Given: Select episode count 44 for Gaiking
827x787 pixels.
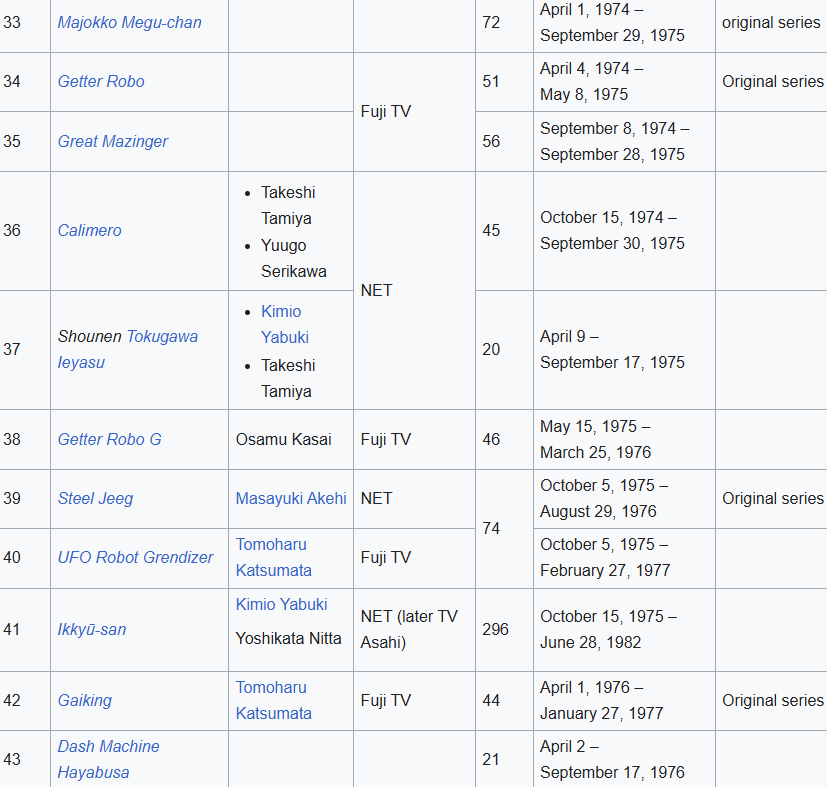Looking at the screenshot, I should [491, 700].
